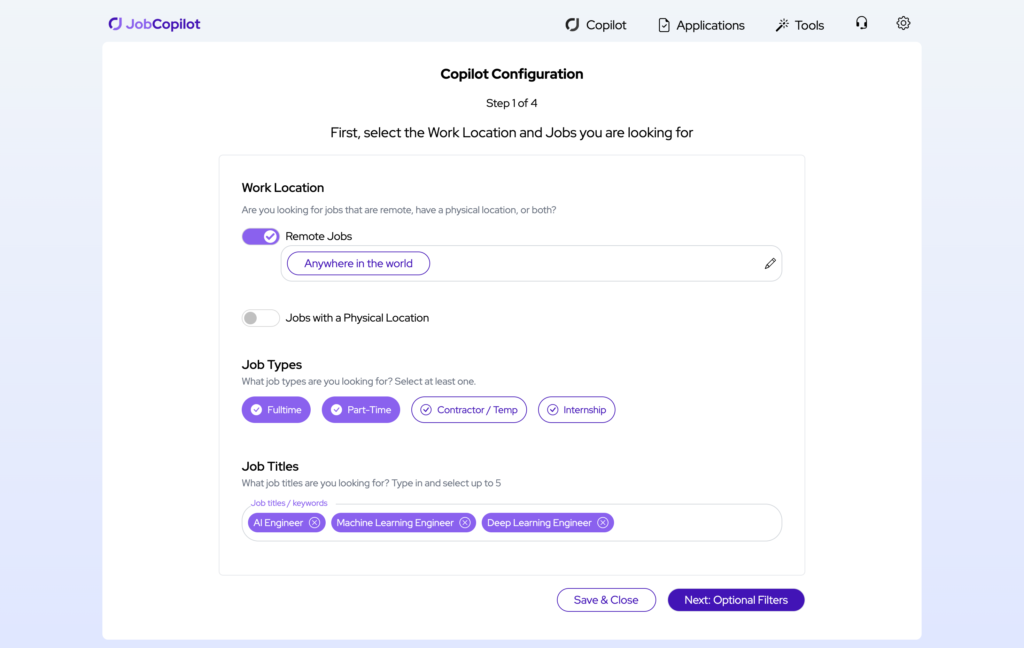Click Next: Optional Filters
This screenshot has width=1024, height=648.
pyautogui.click(x=735, y=599)
